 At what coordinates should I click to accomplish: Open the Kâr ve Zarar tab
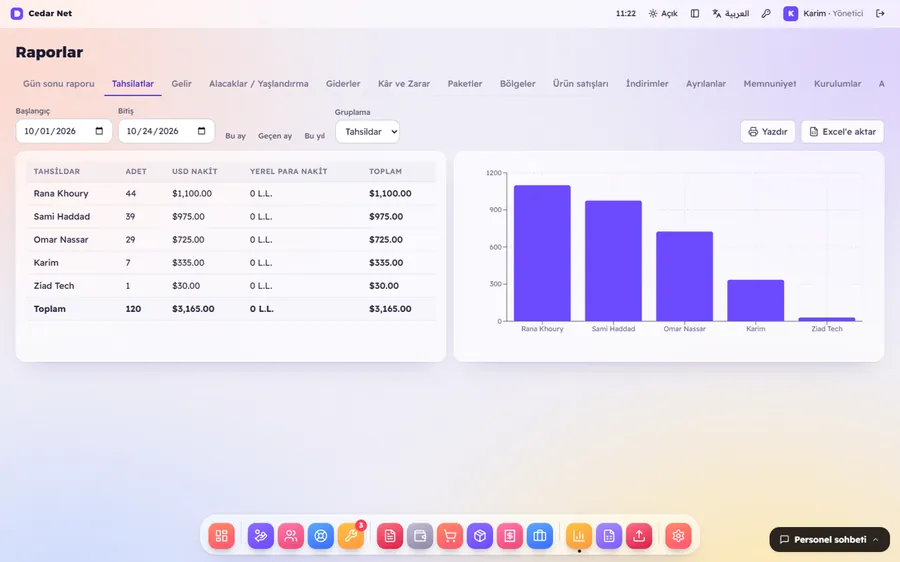(404, 84)
